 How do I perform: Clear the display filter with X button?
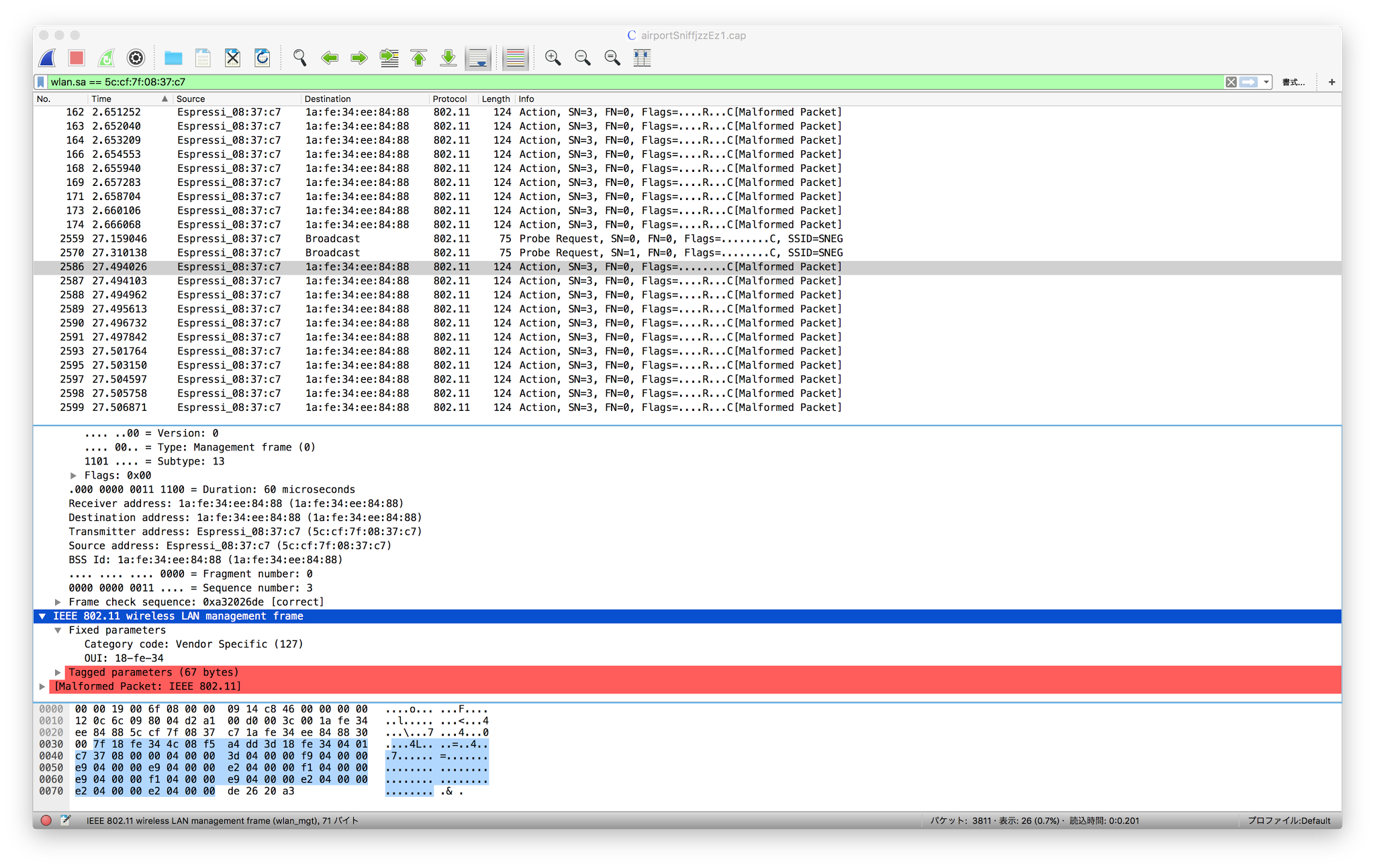coord(1231,82)
